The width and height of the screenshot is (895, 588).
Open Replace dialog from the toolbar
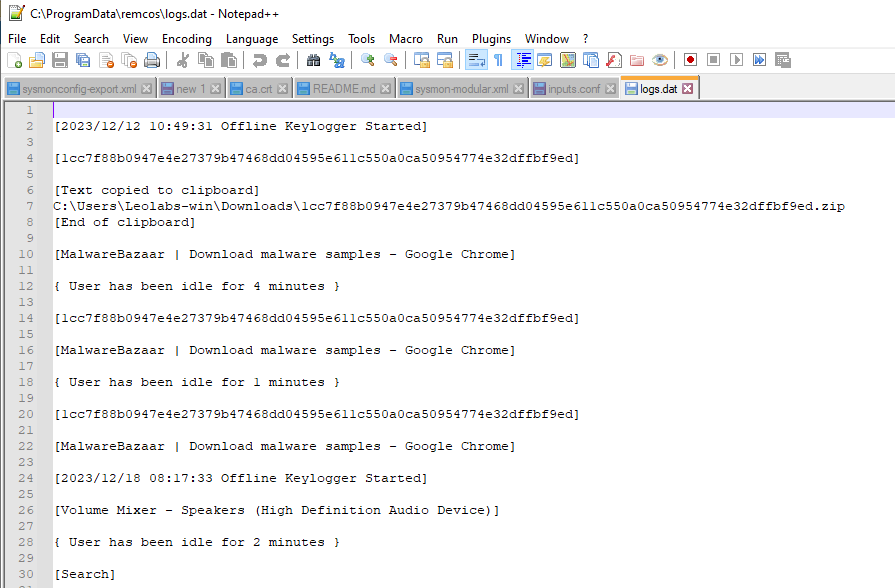(337, 60)
